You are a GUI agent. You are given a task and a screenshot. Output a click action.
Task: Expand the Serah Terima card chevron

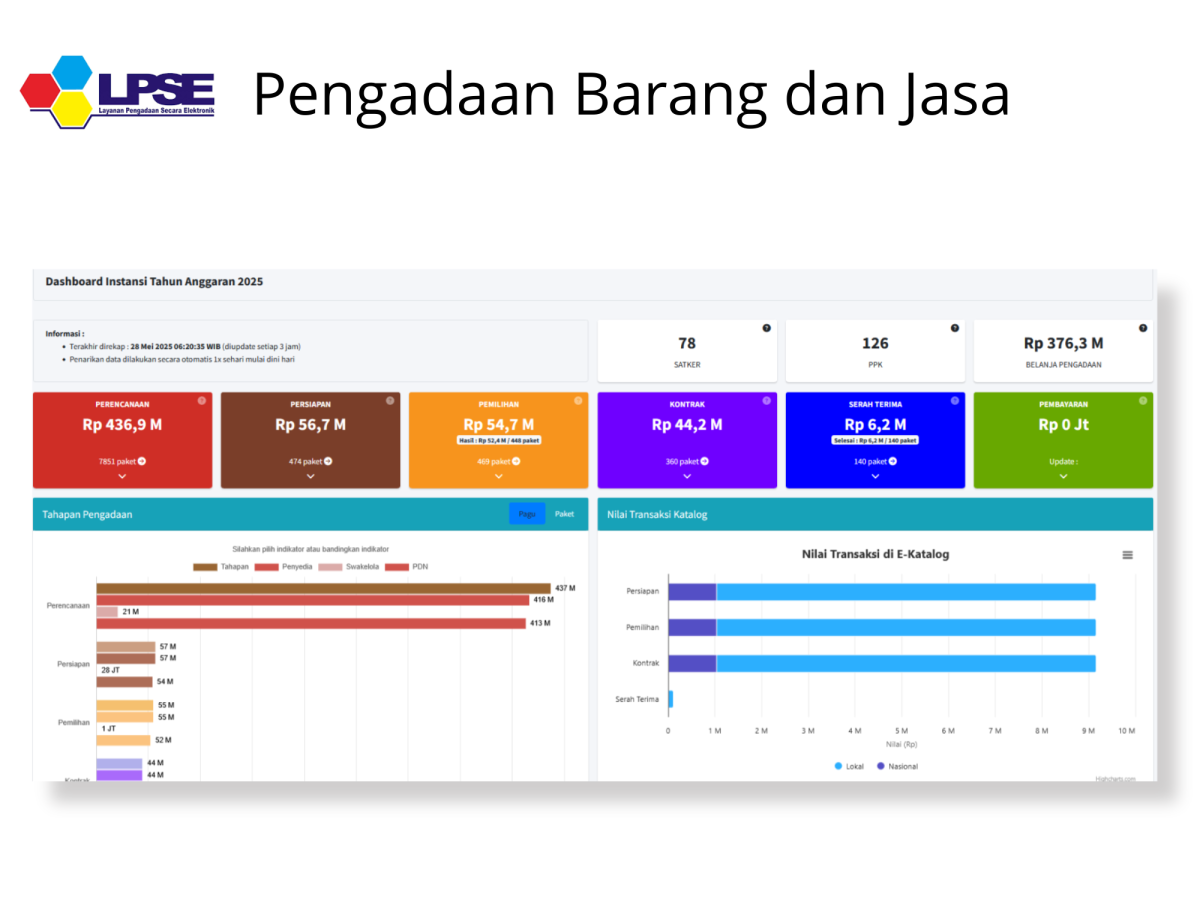(x=875, y=477)
